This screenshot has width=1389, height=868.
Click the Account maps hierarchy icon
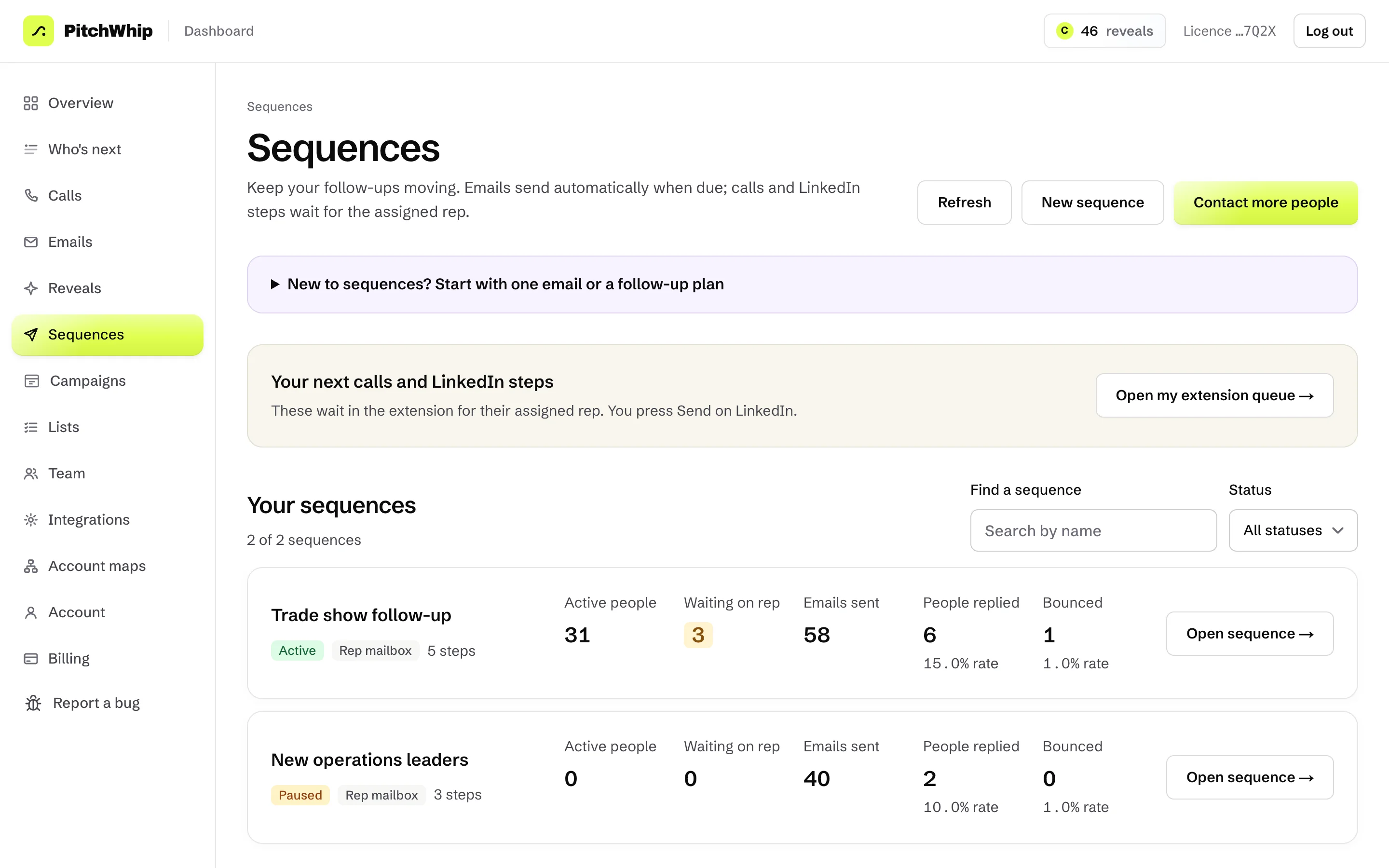tap(31, 566)
